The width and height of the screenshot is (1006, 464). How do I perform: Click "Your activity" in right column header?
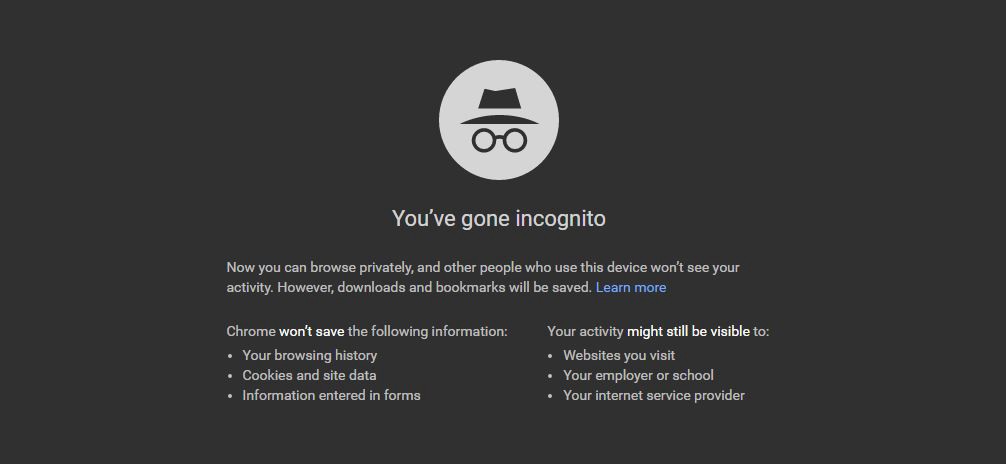[x=585, y=331]
